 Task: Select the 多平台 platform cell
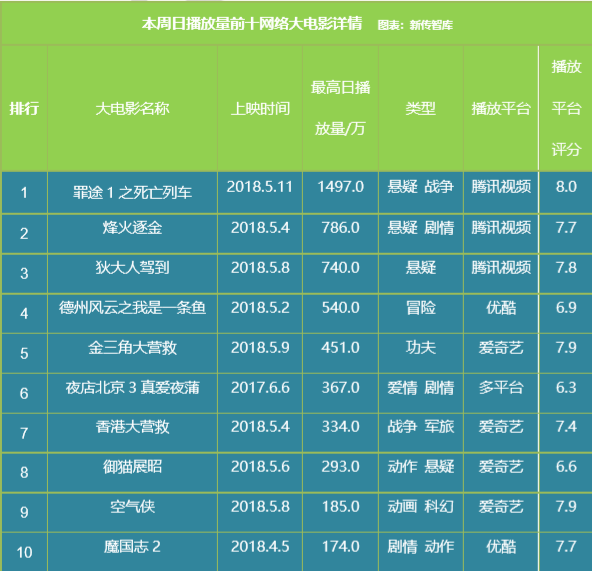(x=501, y=394)
